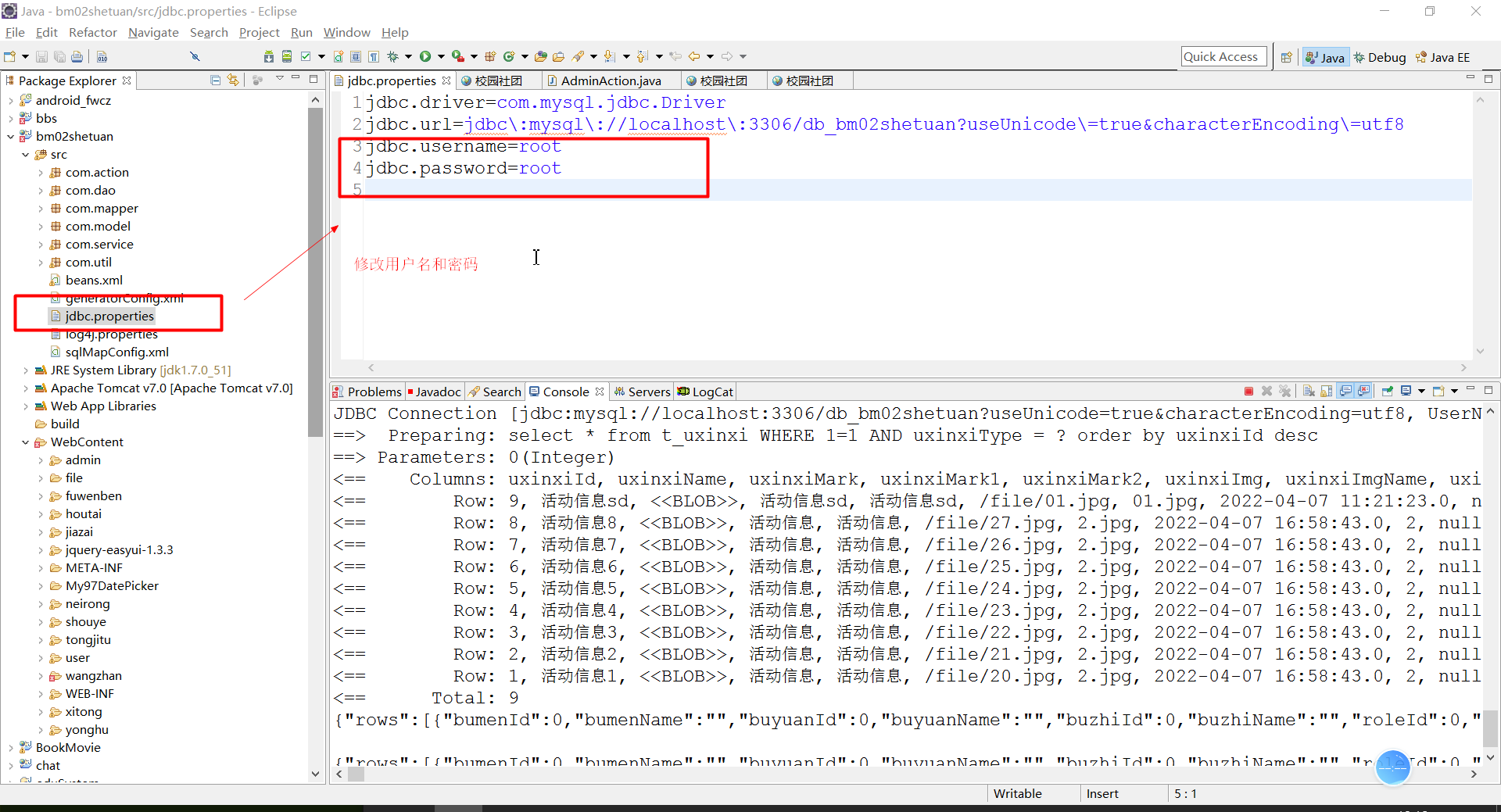
Task: Click the New Java Package icon
Action: tap(490, 56)
